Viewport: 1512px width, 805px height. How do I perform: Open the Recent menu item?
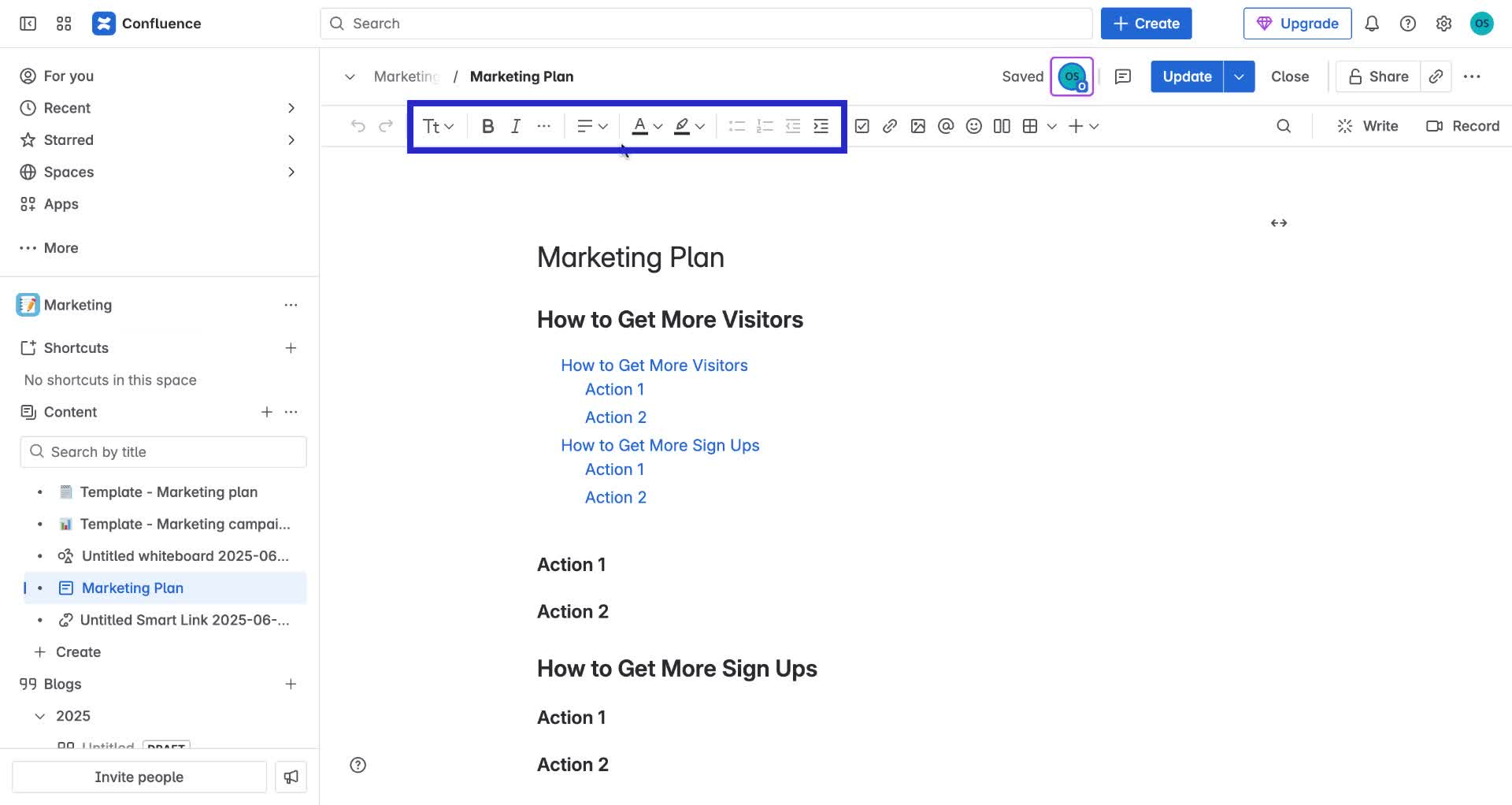point(66,108)
